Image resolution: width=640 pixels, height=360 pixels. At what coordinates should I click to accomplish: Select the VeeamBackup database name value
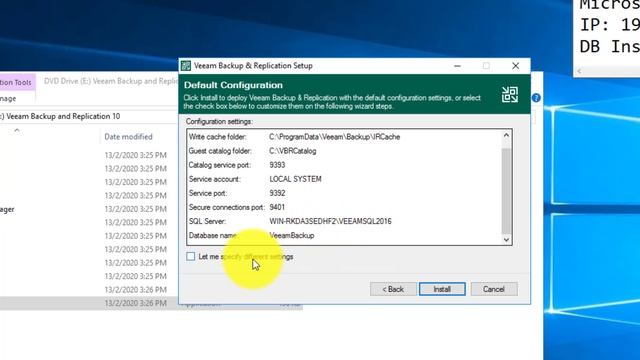[x=292, y=236]
